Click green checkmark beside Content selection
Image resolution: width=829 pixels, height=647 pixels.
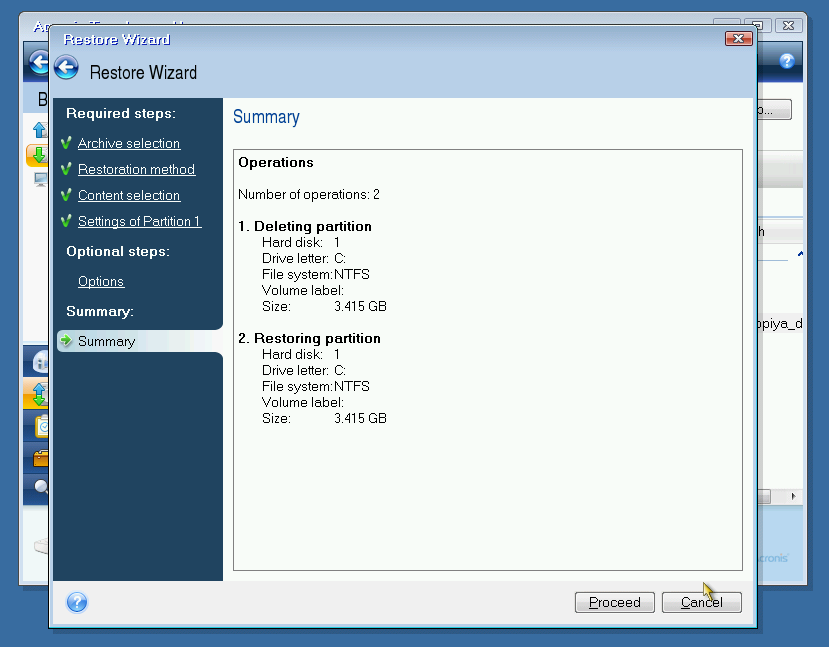pyautogui.click(x=67, y=195)
